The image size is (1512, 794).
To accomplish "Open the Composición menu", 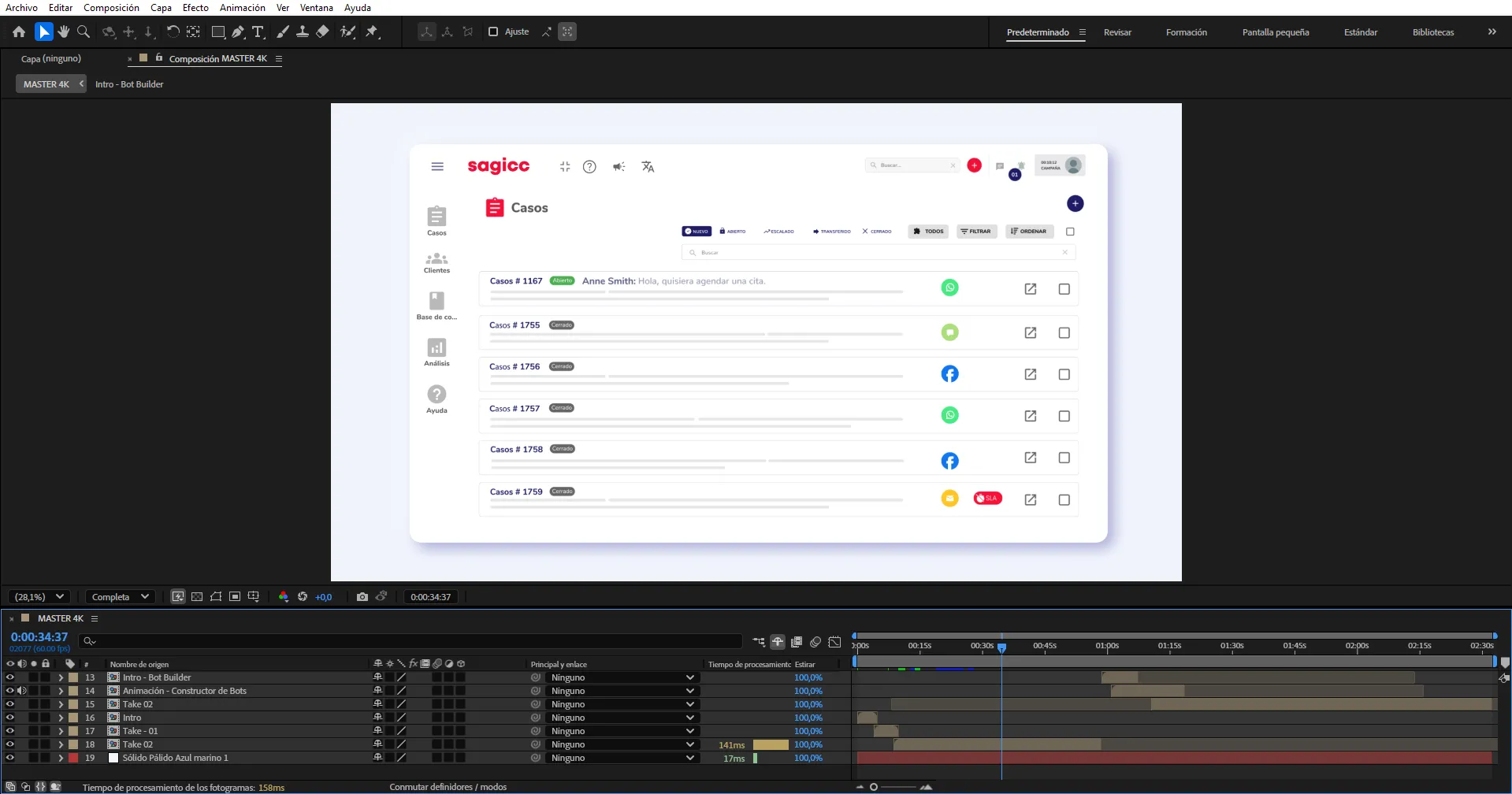I will (x=111, y=8).
